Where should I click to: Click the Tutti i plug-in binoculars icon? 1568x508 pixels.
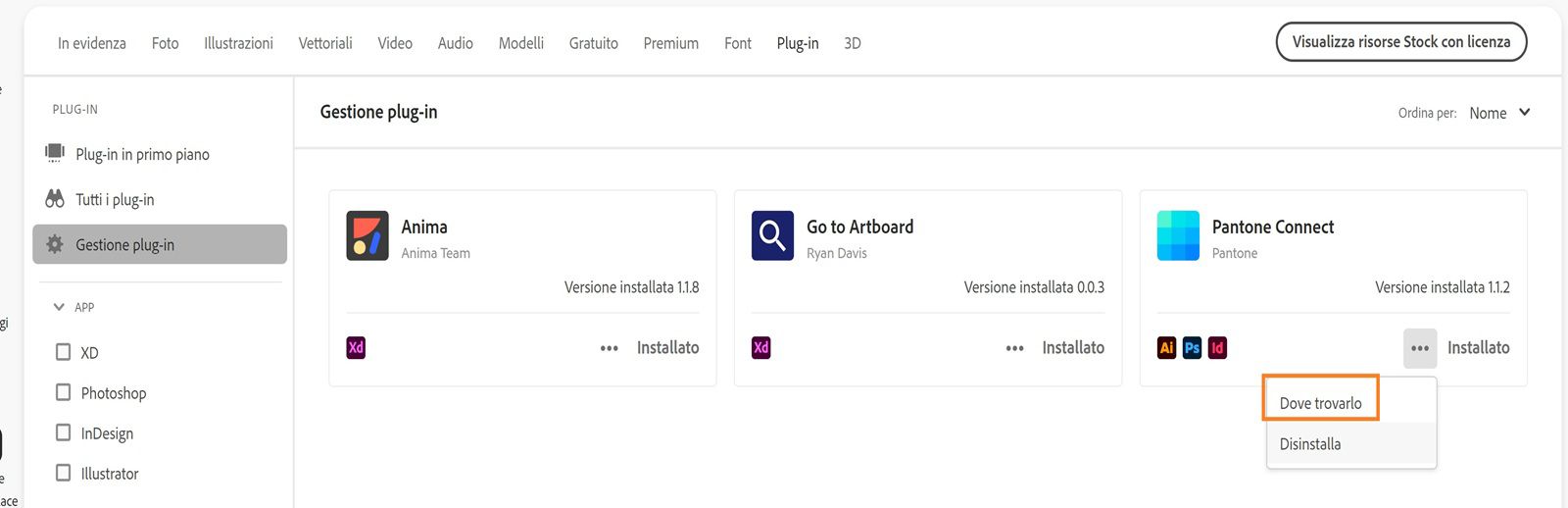(55, 199)
